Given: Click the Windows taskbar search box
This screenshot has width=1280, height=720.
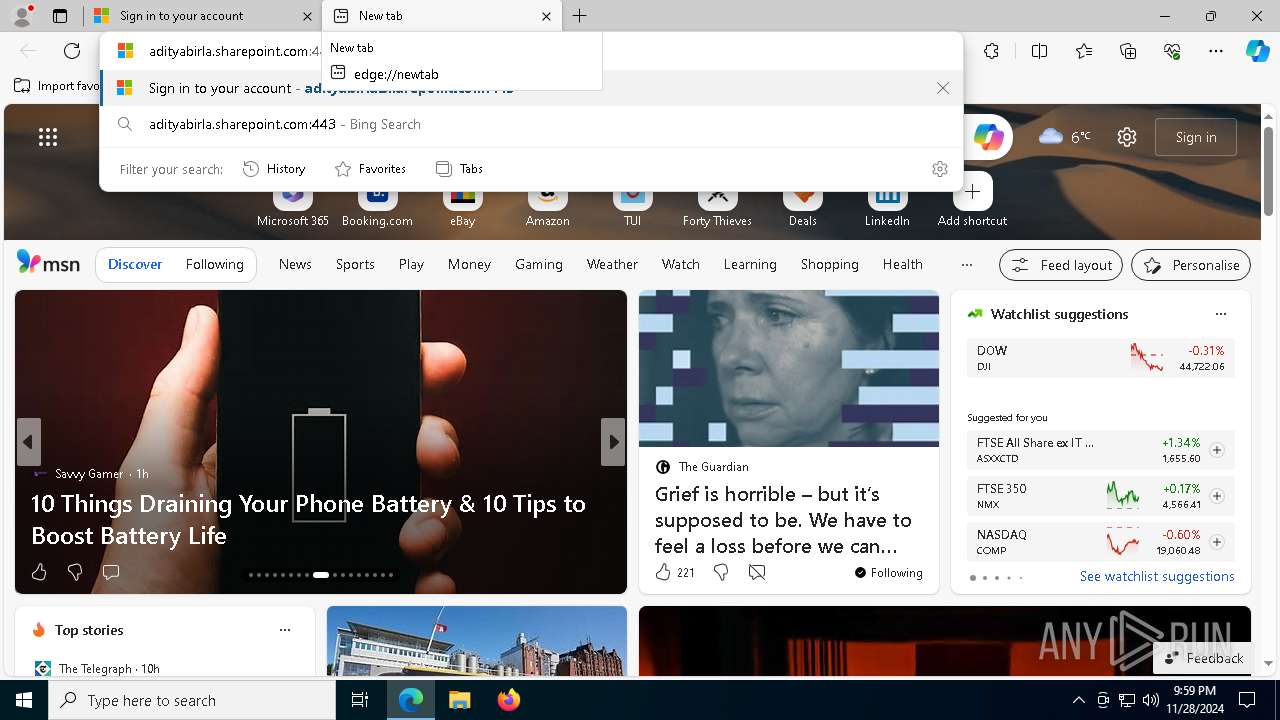Looking at the screenshot, I should point(192,700).
